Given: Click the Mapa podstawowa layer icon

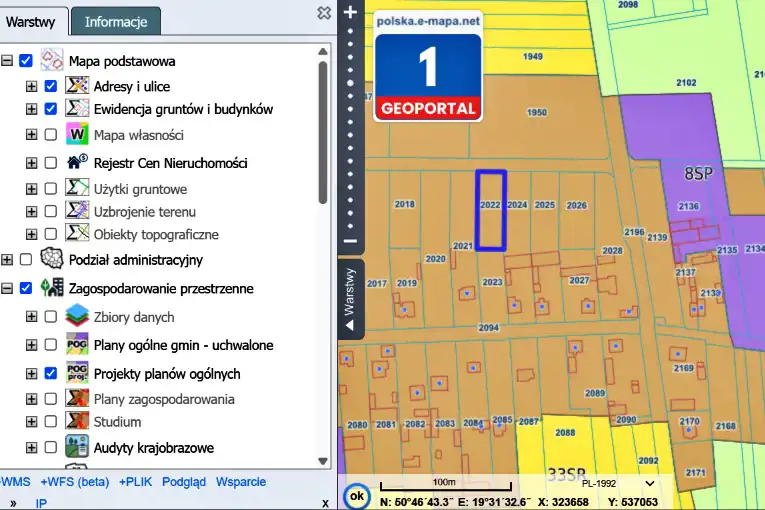Looking at the screenshot, I should [x=52, y=61].
